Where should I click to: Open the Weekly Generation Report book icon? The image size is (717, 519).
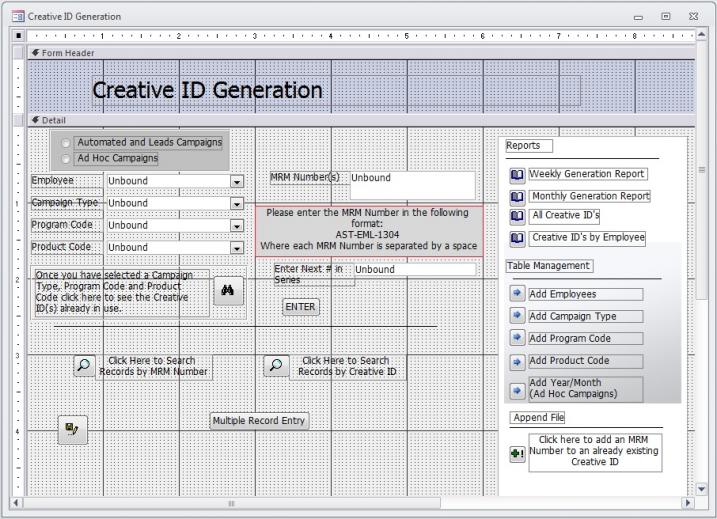[517, 175]
